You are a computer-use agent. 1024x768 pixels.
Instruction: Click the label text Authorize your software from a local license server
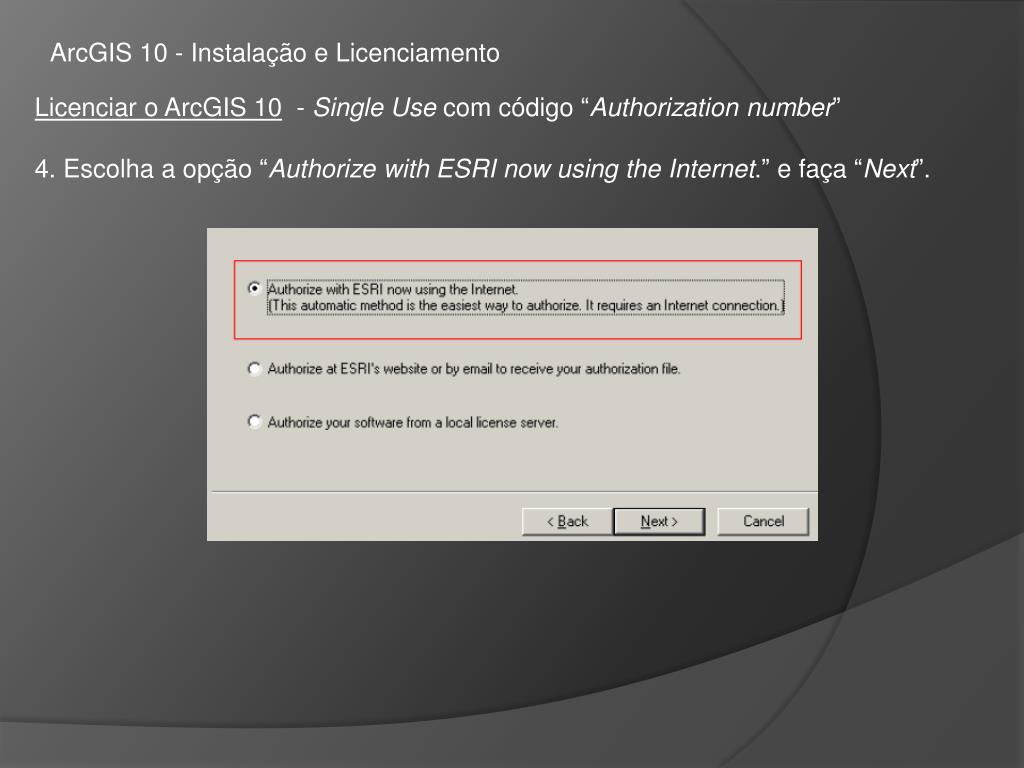[x=413, y=423]
